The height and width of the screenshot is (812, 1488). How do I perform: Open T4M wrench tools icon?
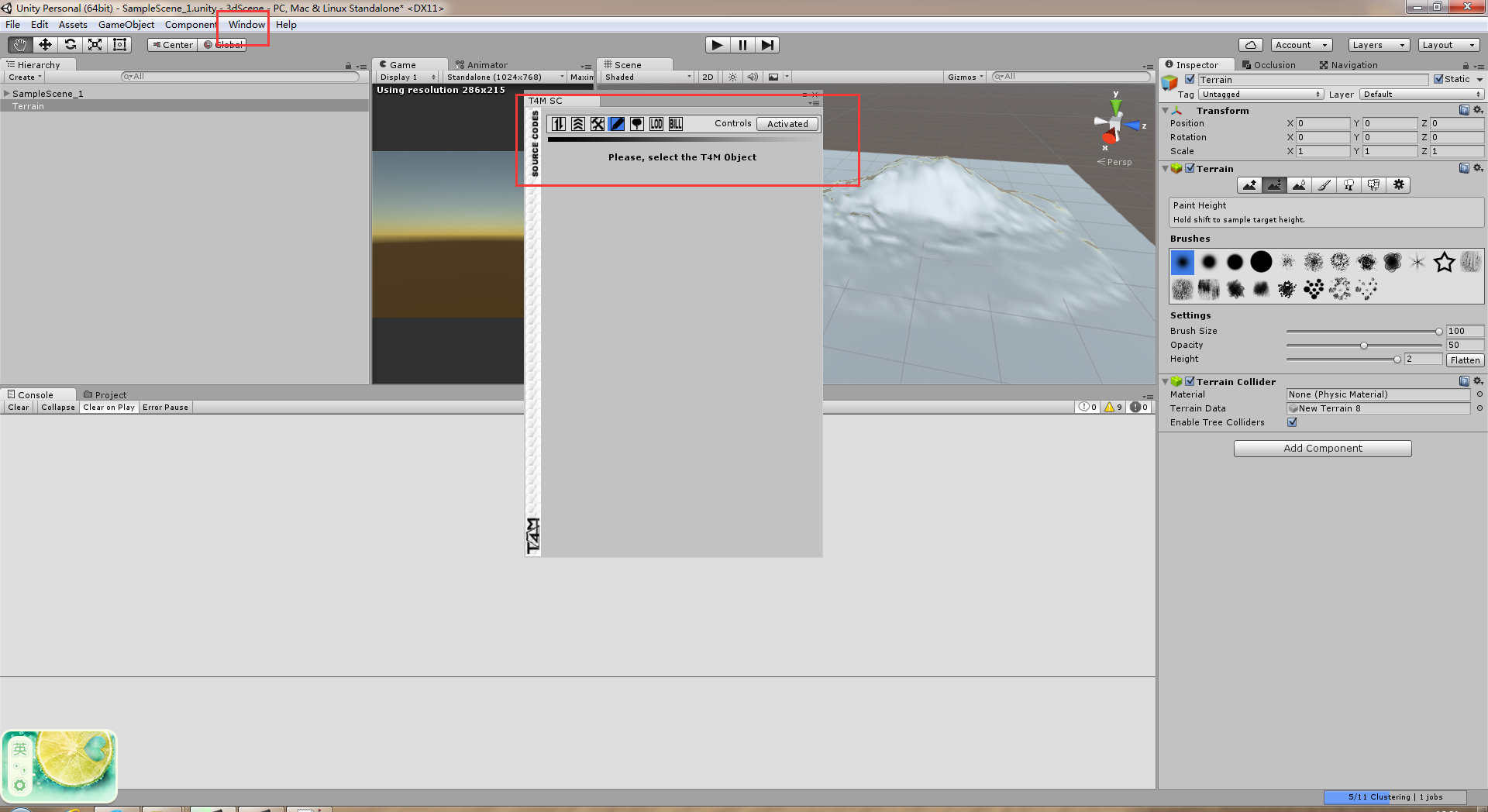click(x=598, y=124)
